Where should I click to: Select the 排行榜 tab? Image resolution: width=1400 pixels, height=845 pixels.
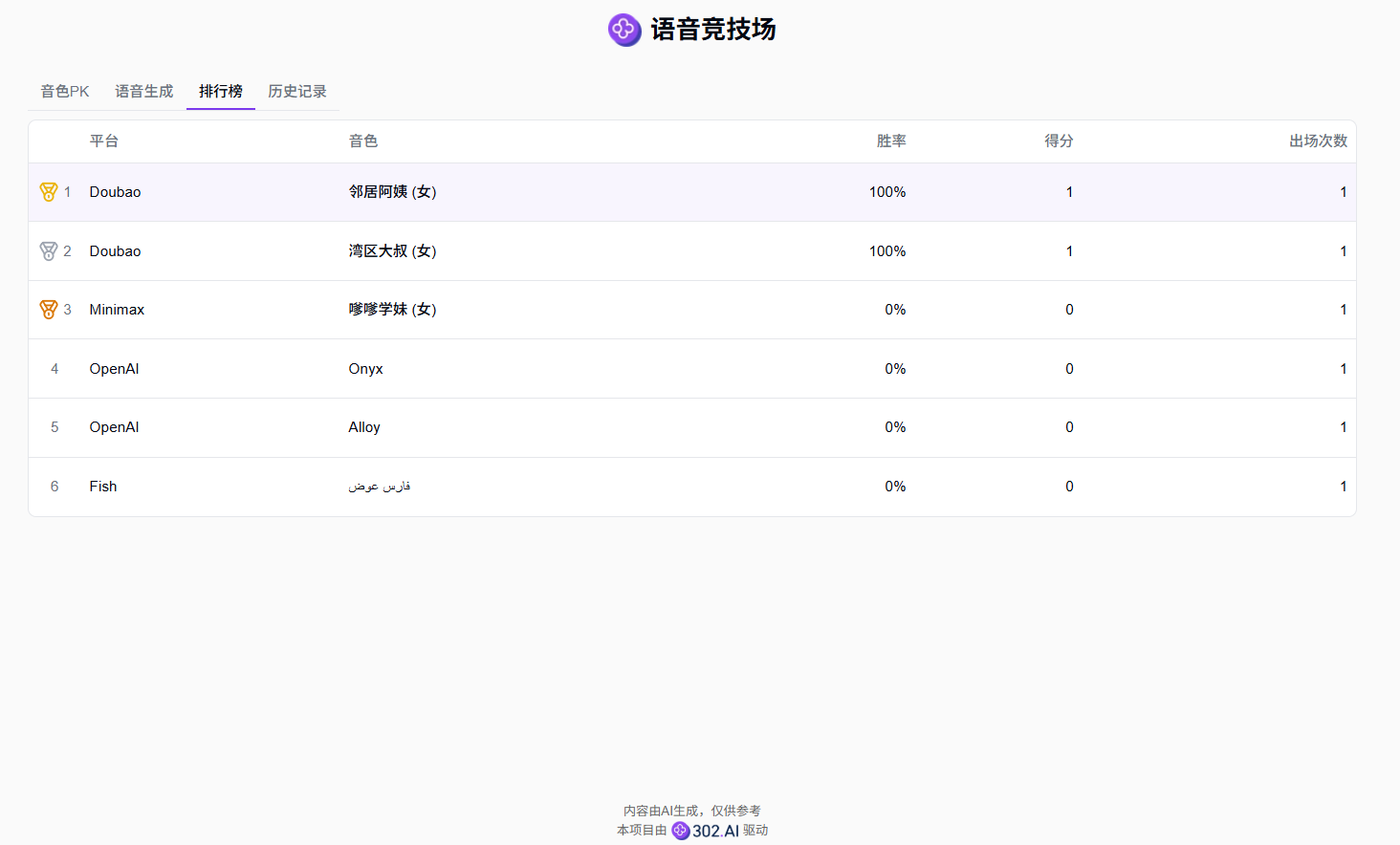tap(221, 91)
